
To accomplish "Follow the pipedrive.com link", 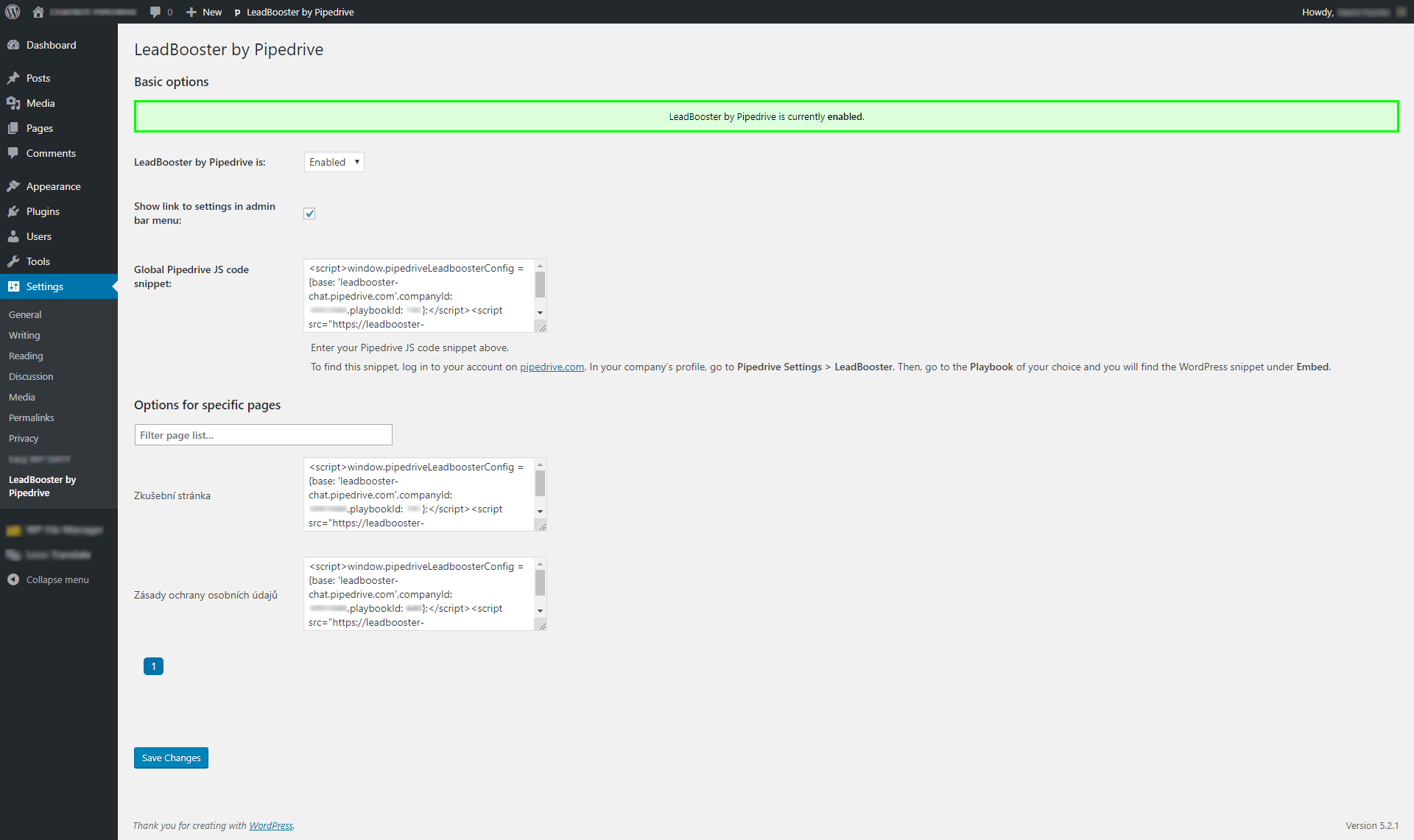I will [x=552, y=367].
